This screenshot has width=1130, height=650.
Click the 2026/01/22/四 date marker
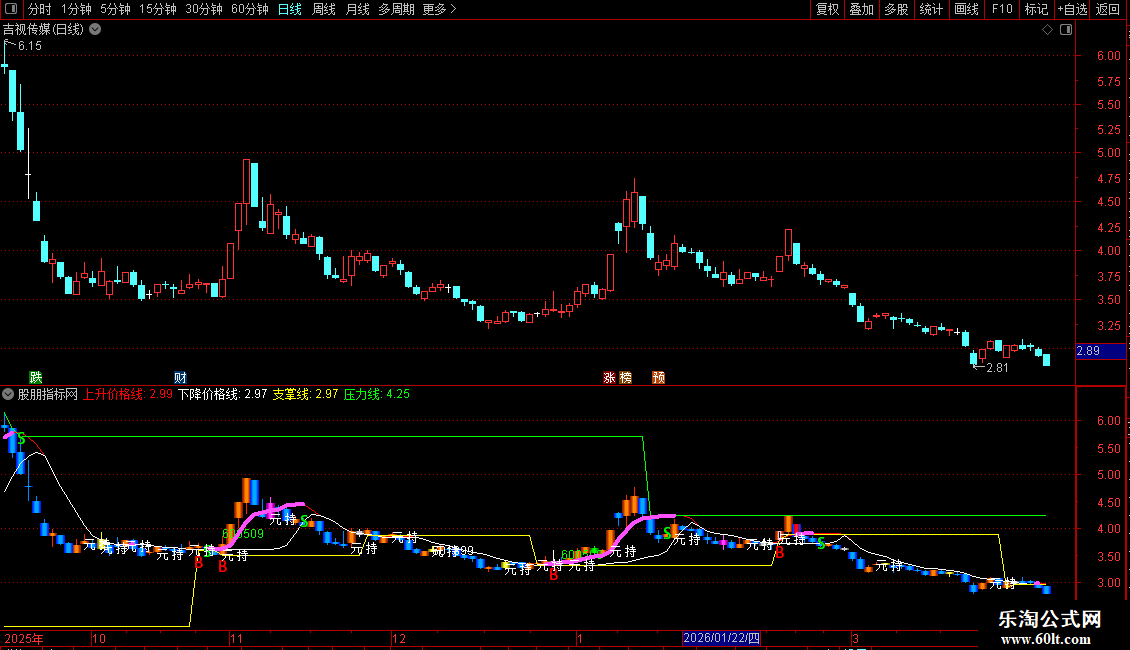click(x=721, y=638)
